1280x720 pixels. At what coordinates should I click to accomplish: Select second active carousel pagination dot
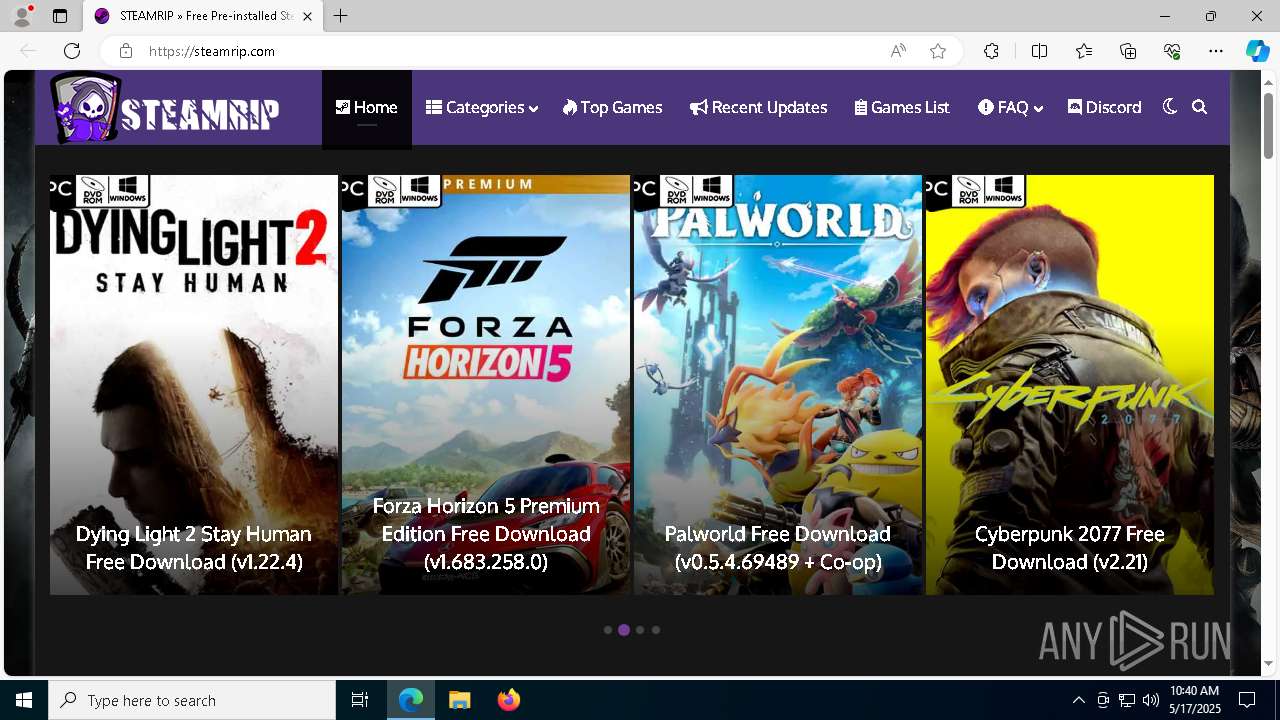tap(624, 630)
